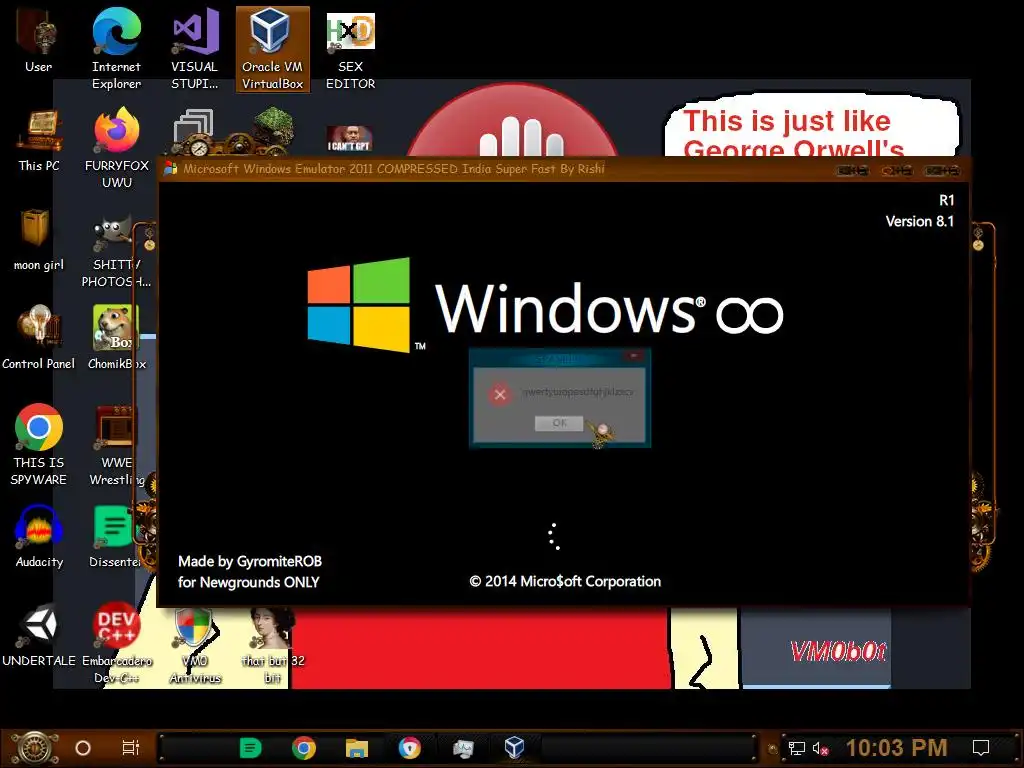Screen dimensions: 1024x768
Task: Open the moon girl folder icon
Action: pos(39,240)
